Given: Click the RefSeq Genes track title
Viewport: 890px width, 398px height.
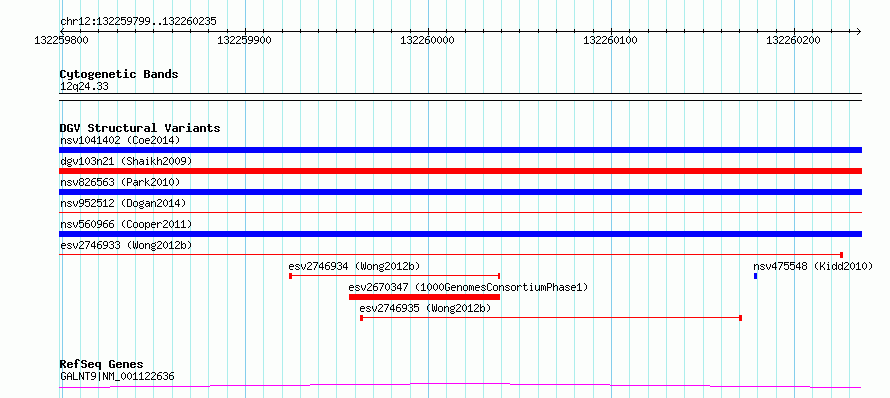Looking at the screenshot, I should [x=101, y=364].
